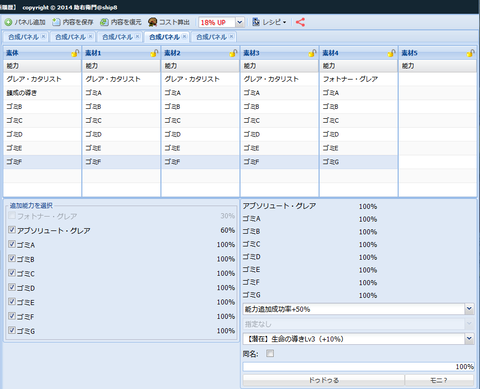Uncheck the アブソリュート・グレア checkbox
The height and width of the screenshot is (389, 480).
(x=12, y=230)
